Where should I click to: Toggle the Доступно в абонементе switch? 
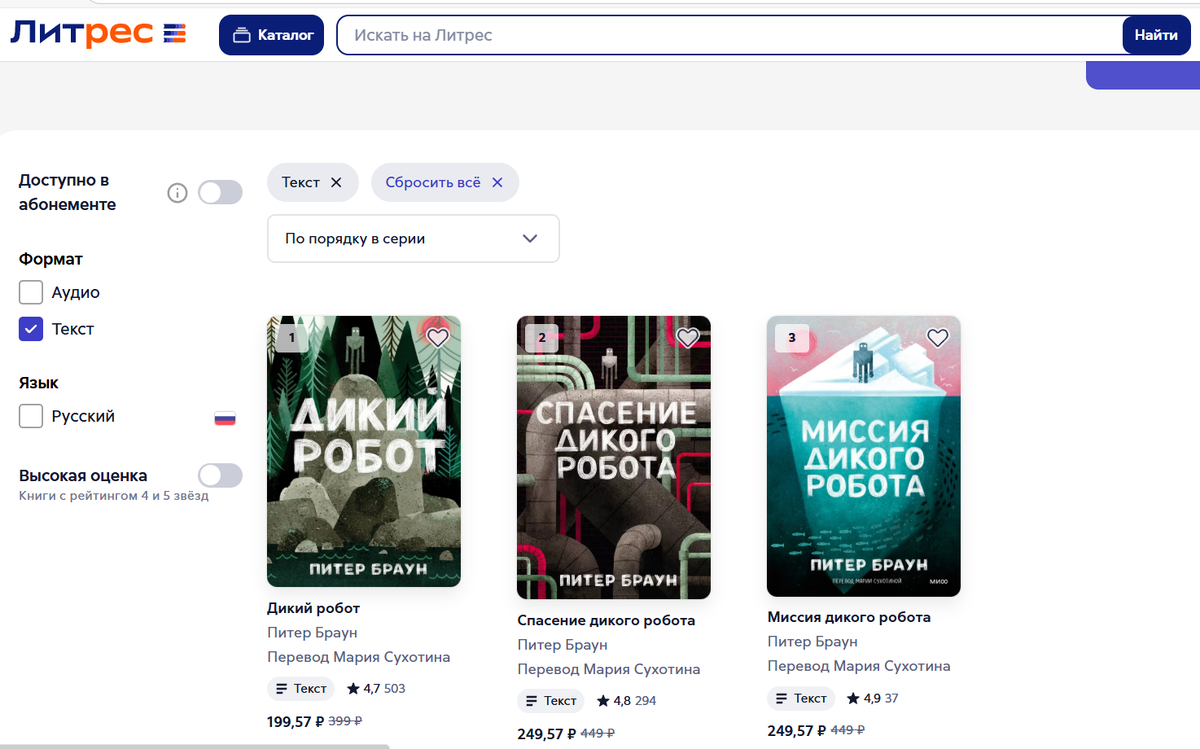[x=220, y=192]
